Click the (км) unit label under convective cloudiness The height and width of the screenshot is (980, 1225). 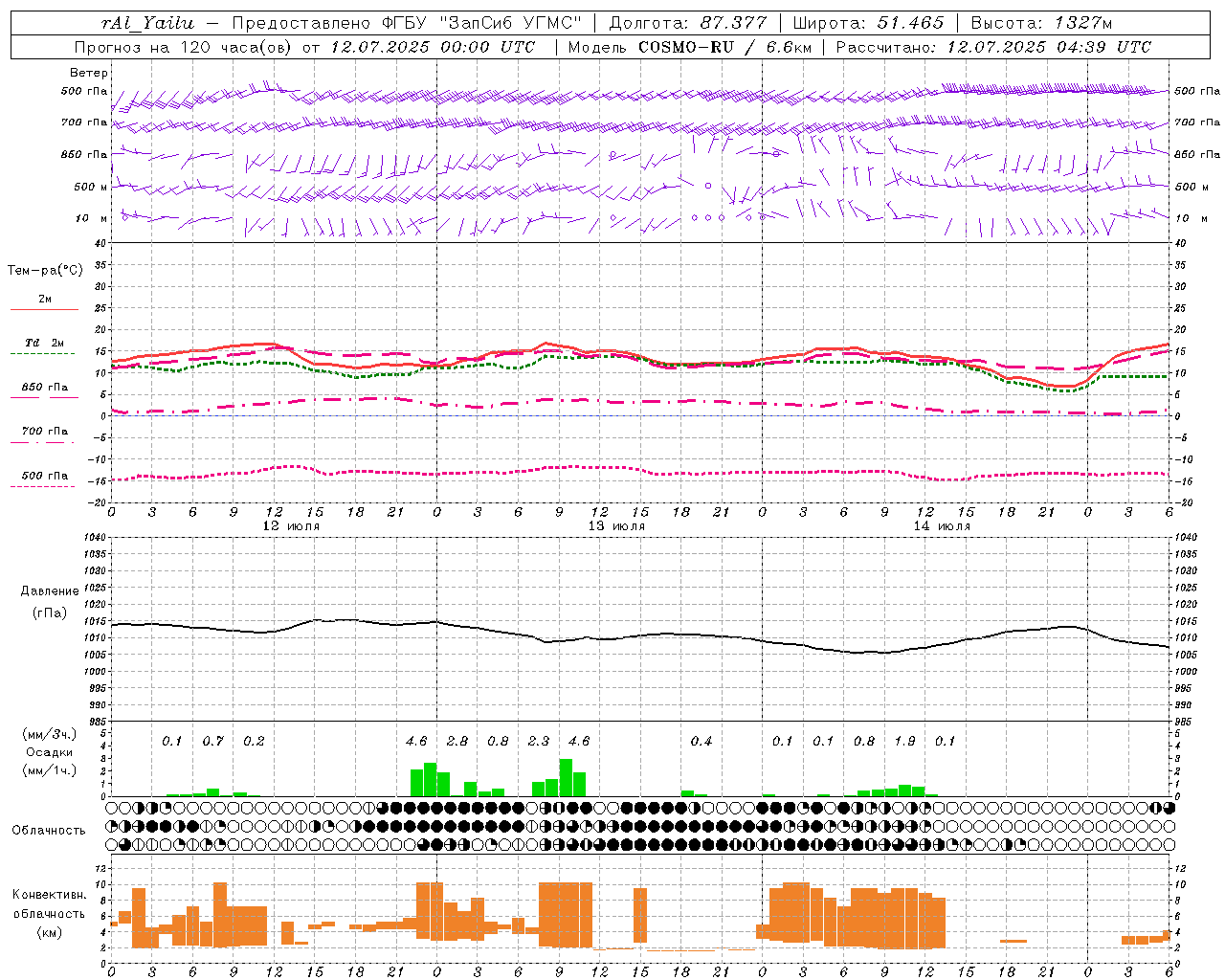click(x=50, y=932)
